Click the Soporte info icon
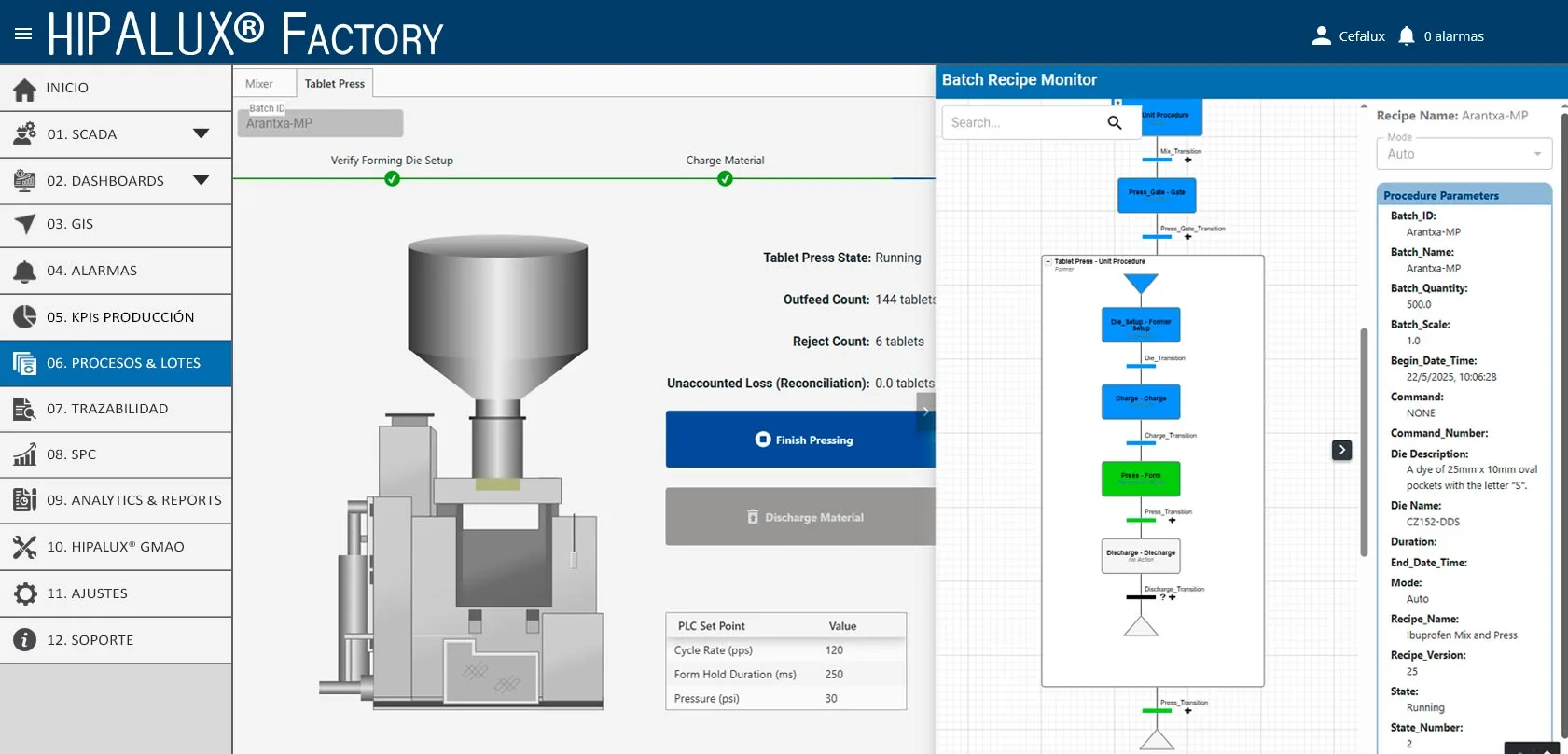Screen dimensions: 1568x754 tap(25, 640)
